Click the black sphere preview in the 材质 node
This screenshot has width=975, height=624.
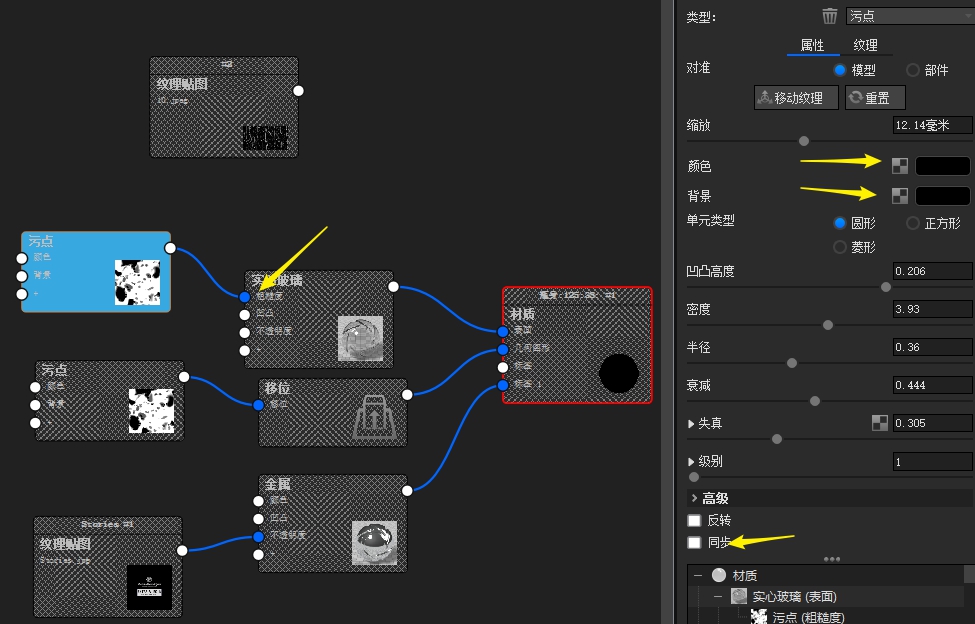[x=618, y=374]
